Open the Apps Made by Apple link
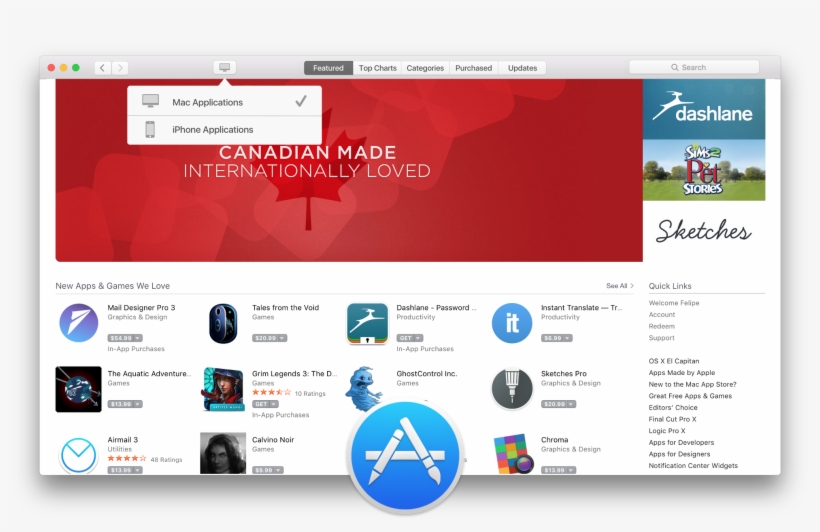 click(681, 372)
